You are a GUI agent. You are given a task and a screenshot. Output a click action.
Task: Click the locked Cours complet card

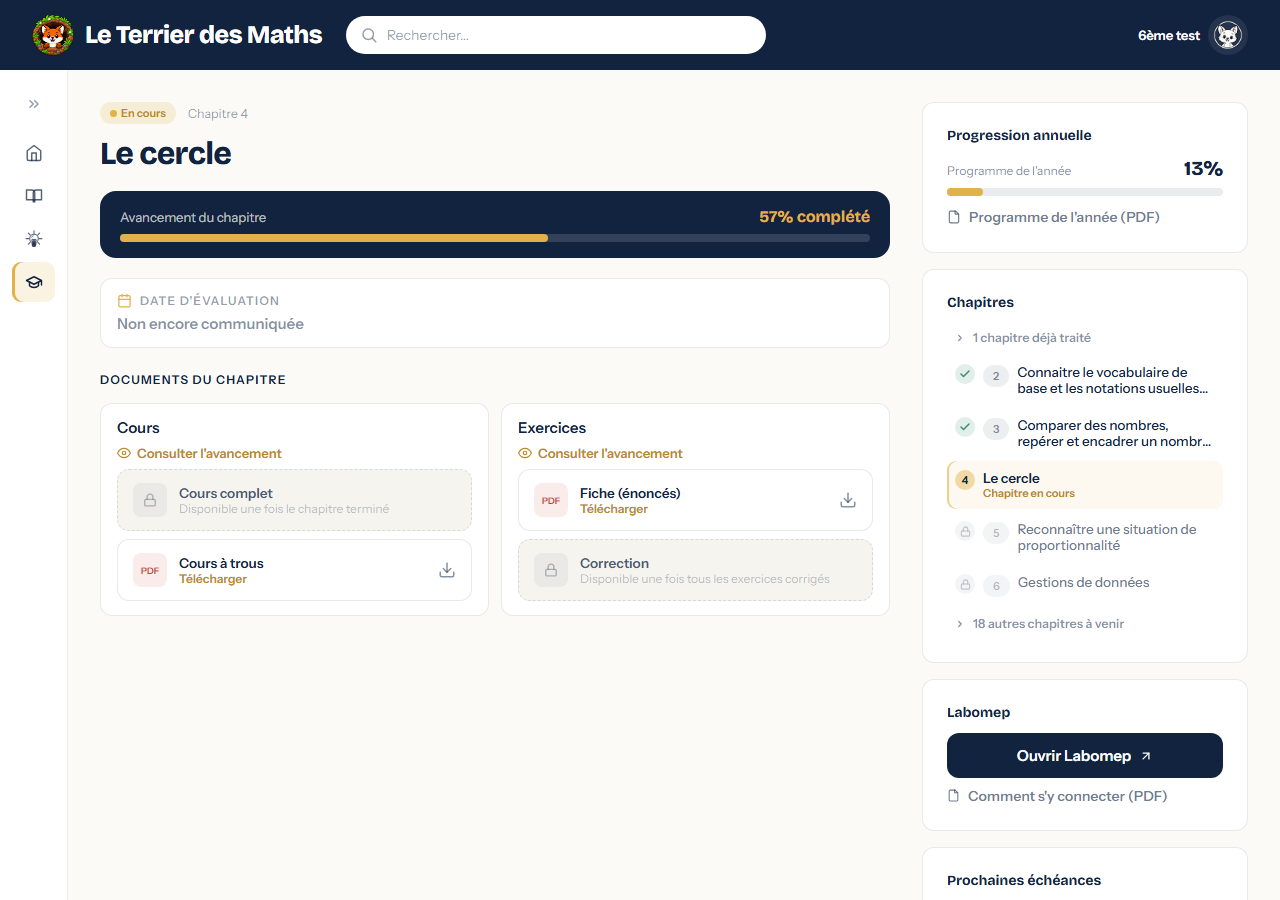tap(294, 500)
